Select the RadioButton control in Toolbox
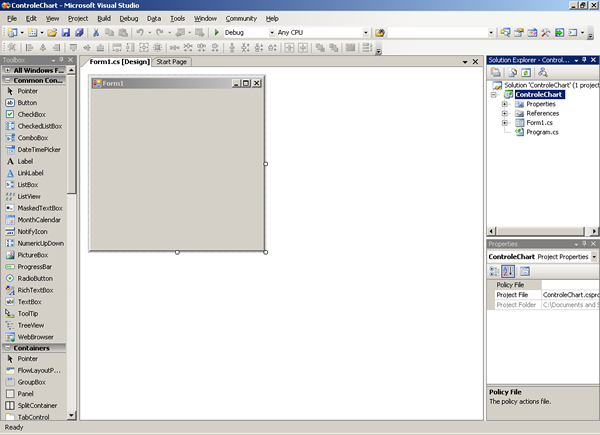 tap(34, 279)
